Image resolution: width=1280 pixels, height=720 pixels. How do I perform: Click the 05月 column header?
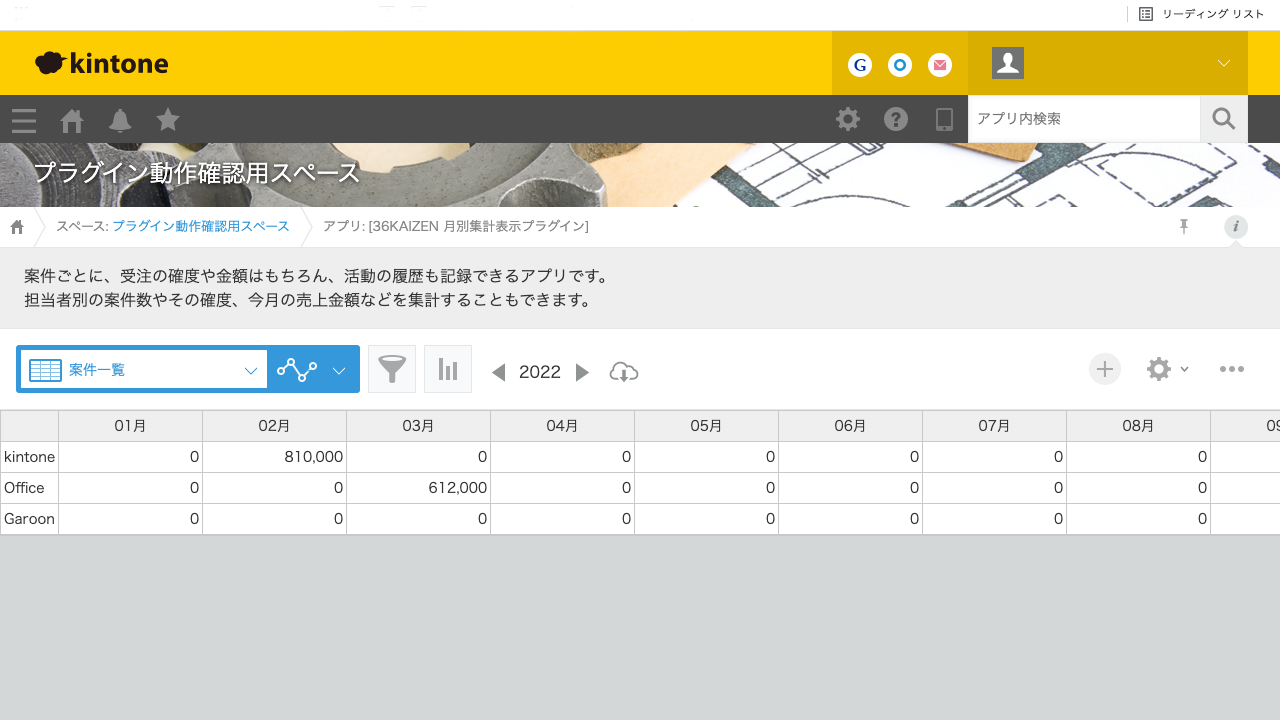707,426
